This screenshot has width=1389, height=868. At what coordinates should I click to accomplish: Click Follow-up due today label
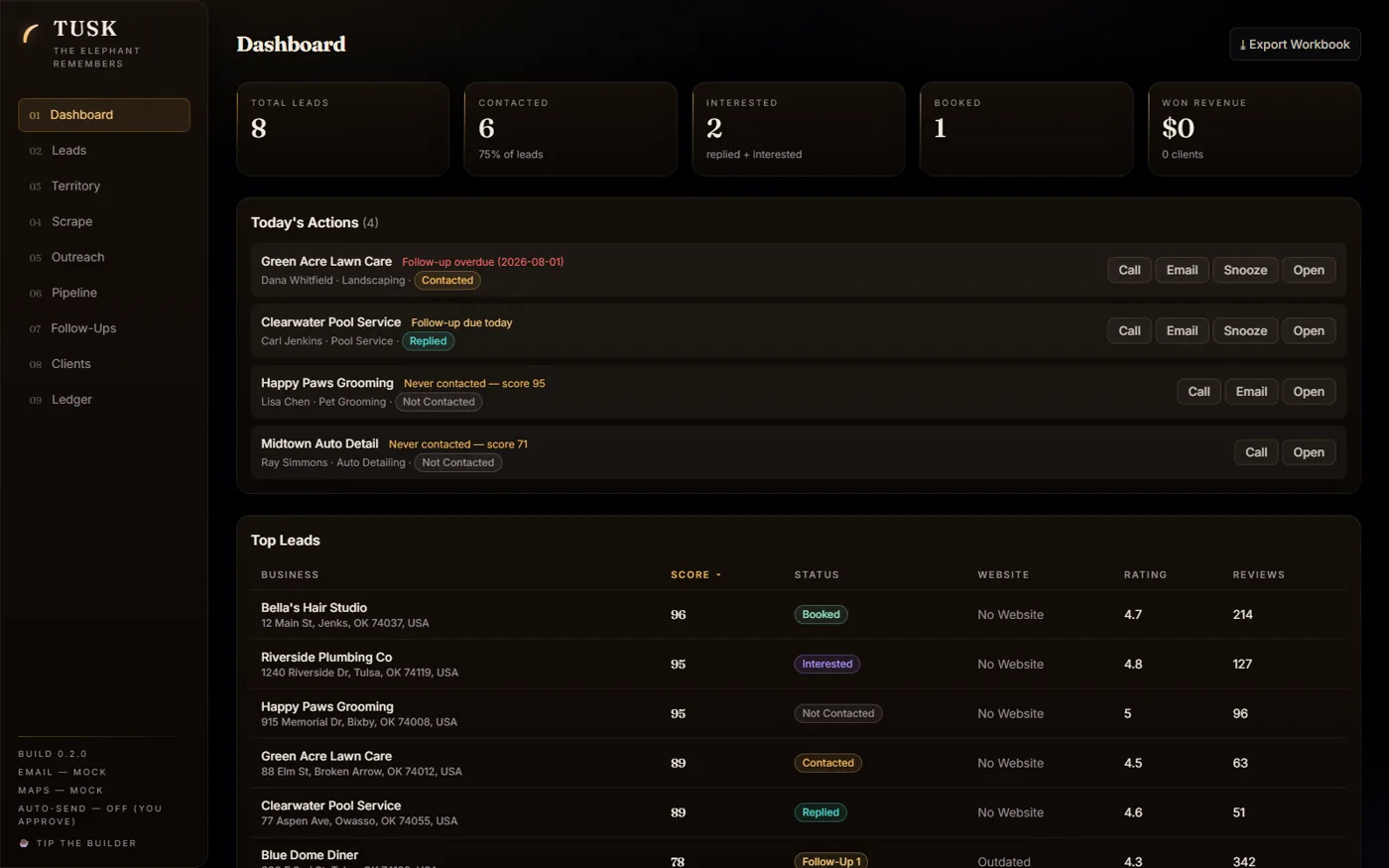coord(461,322)
